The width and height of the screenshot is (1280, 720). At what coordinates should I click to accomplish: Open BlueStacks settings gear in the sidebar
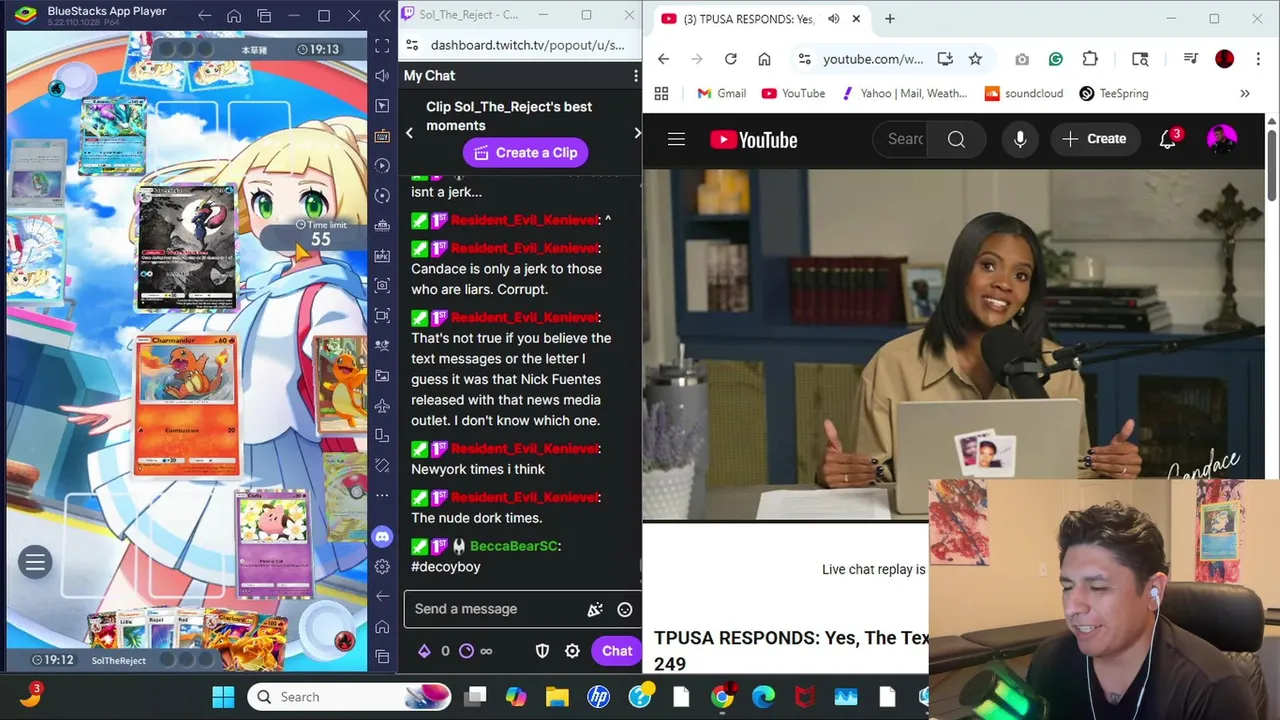pos(382,567)
